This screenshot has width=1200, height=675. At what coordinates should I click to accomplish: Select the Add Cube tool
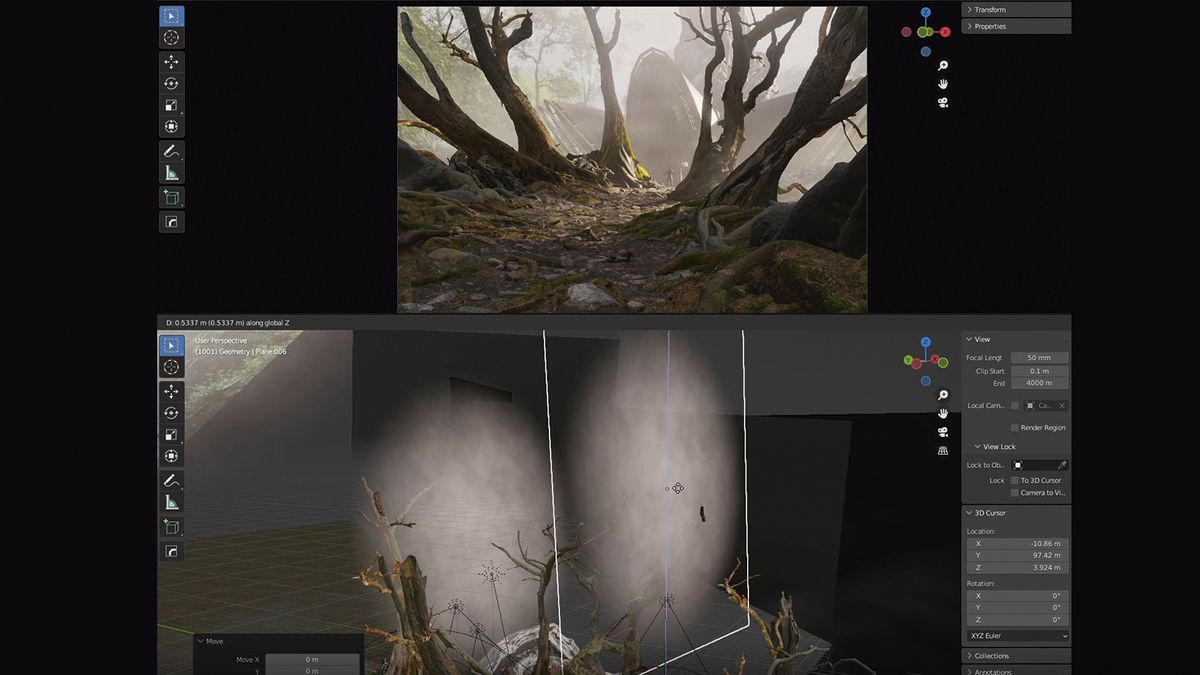171,196
